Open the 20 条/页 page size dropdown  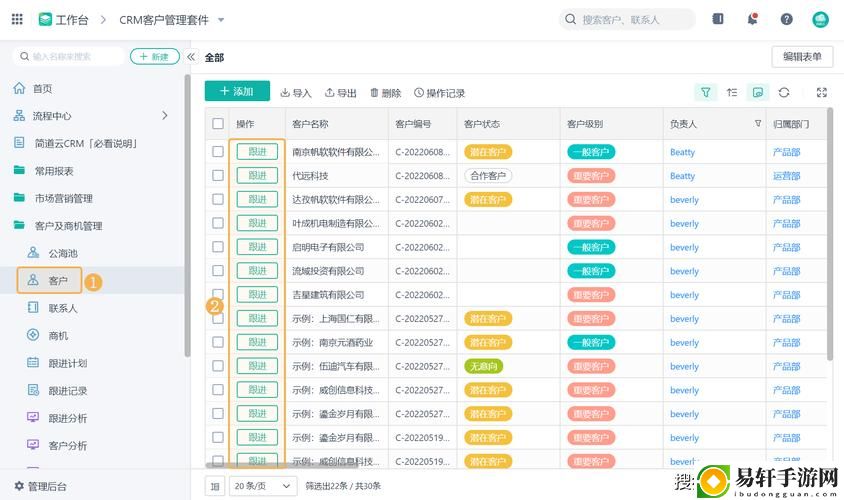pos(263,486)
